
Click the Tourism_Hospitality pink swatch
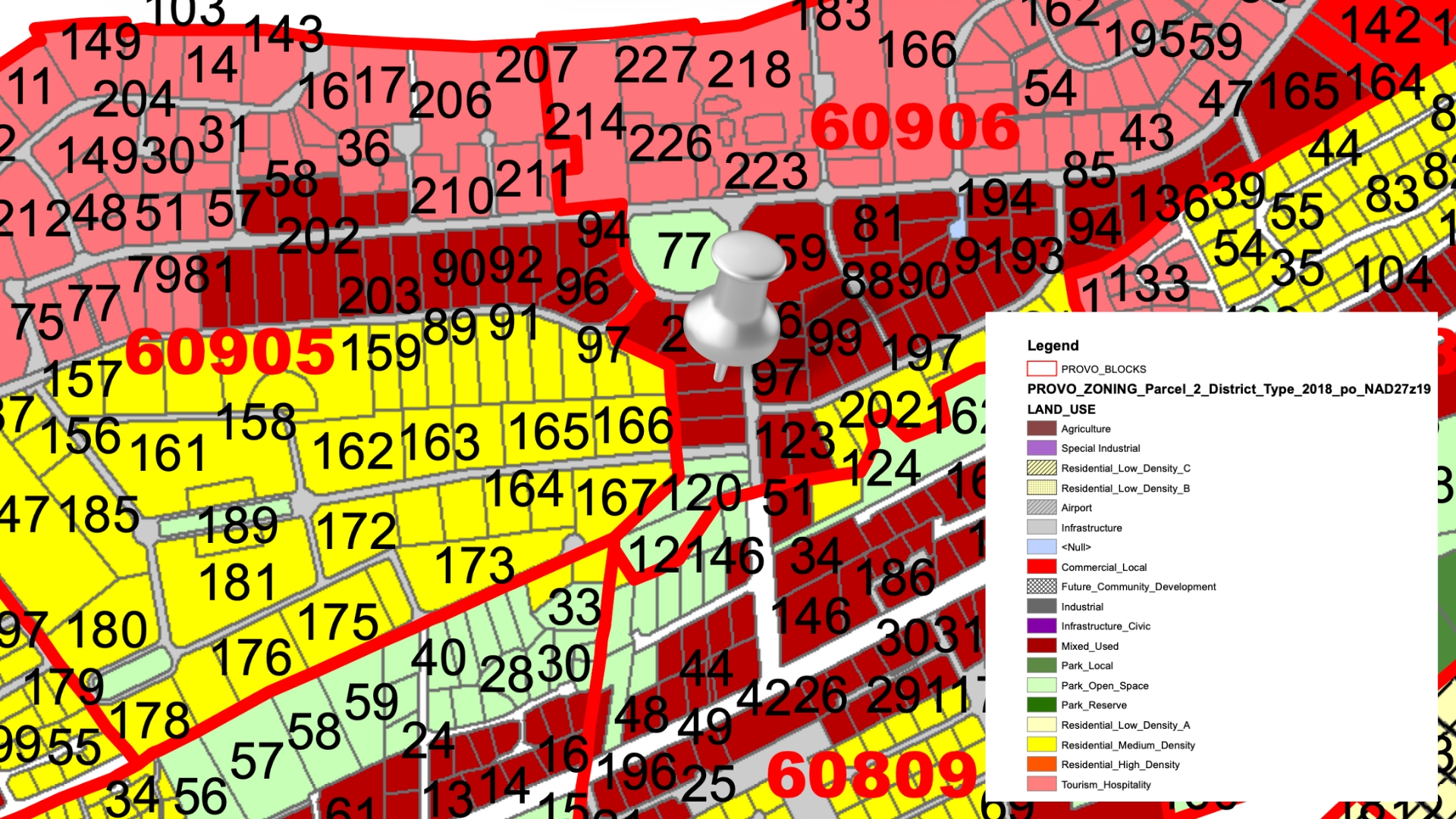coord(1041,784)
